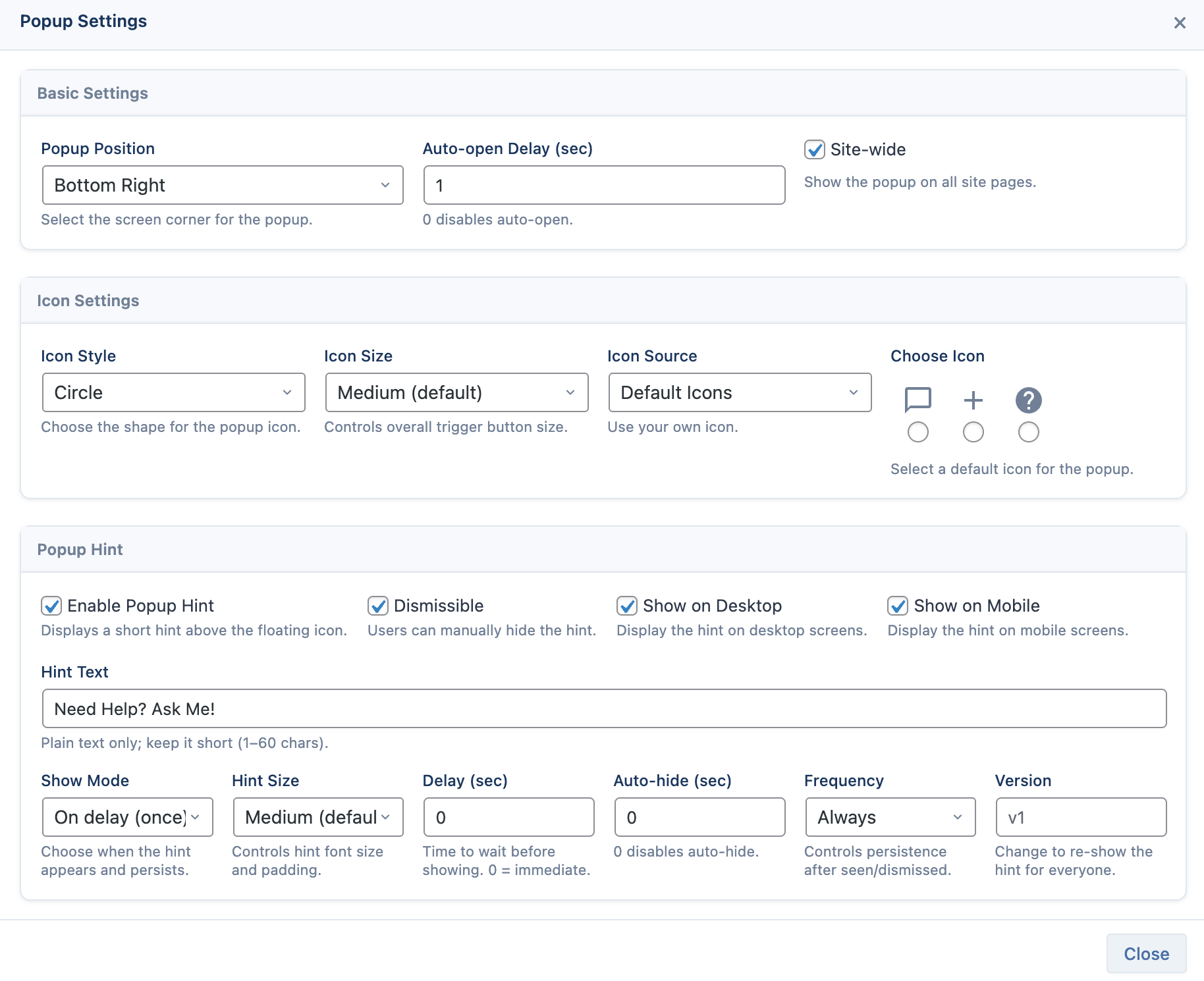Click the Hint Text input field
Screen dimensions: 1204x981
tap(604, 708)
